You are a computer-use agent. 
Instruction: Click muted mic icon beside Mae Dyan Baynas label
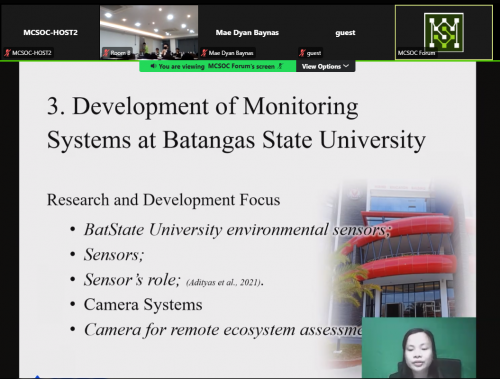[204, 53]
